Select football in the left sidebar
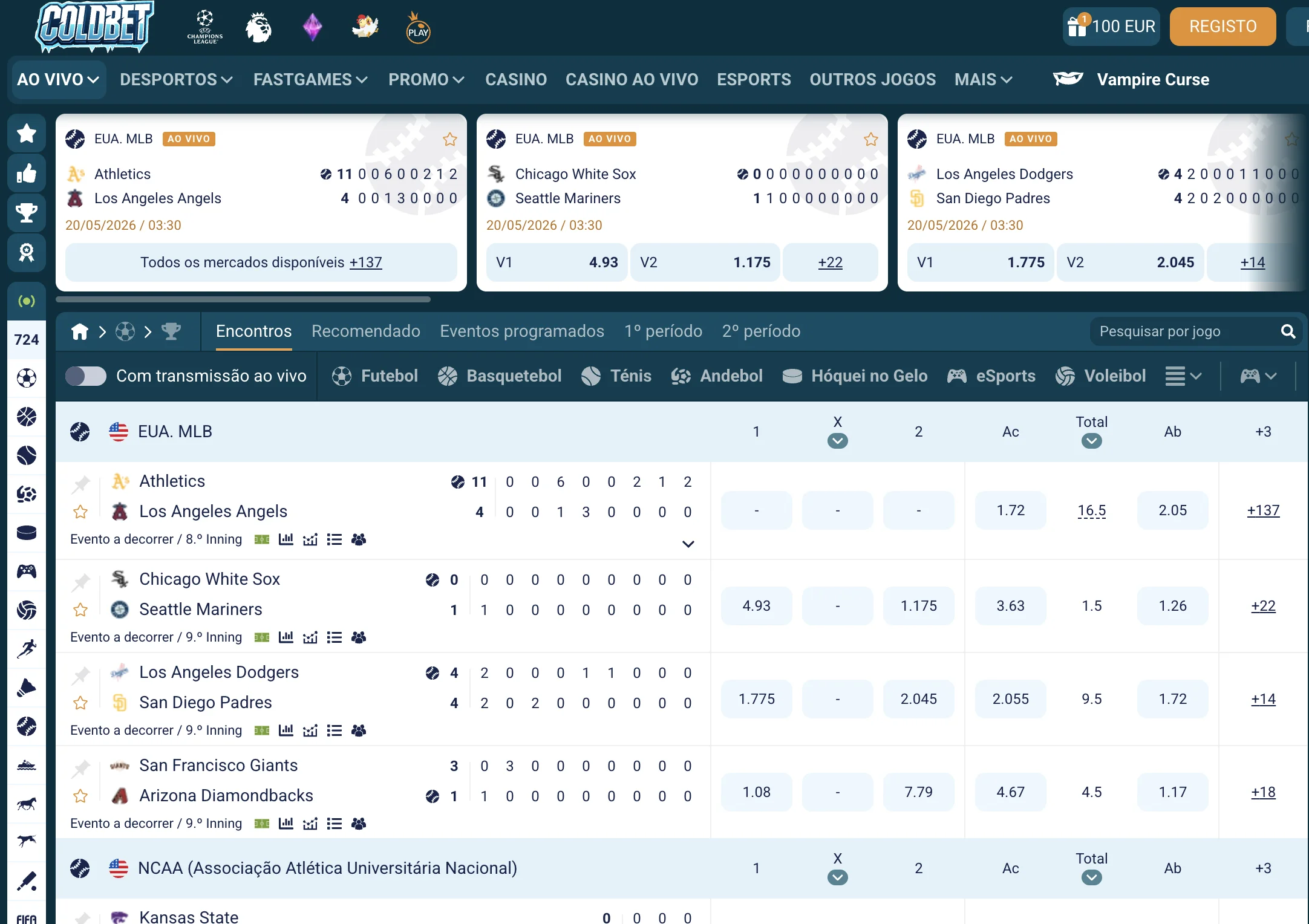This screenshot has height=924, width=1309. coord(27,378)
